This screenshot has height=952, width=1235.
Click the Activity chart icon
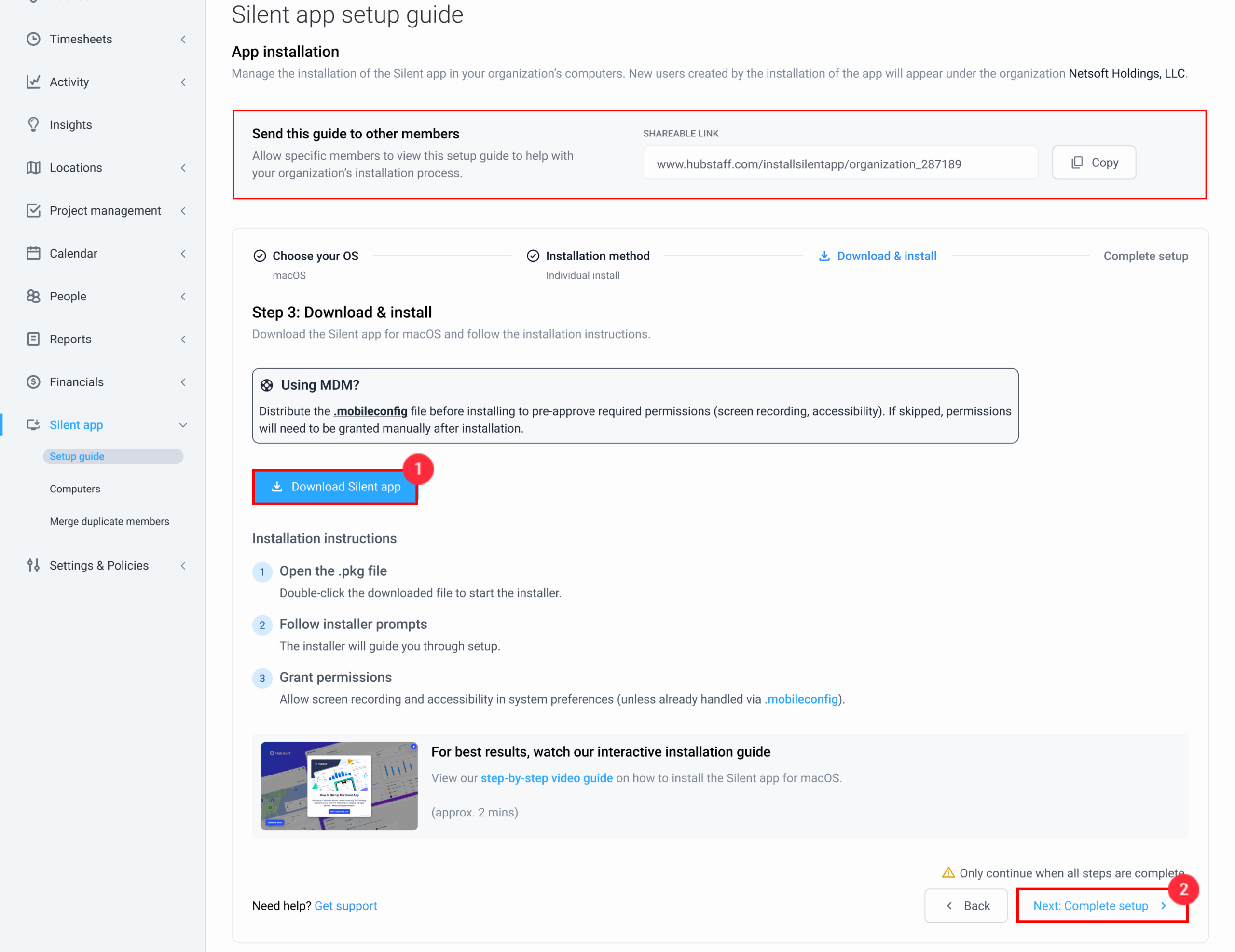click(x=33, y=82)
